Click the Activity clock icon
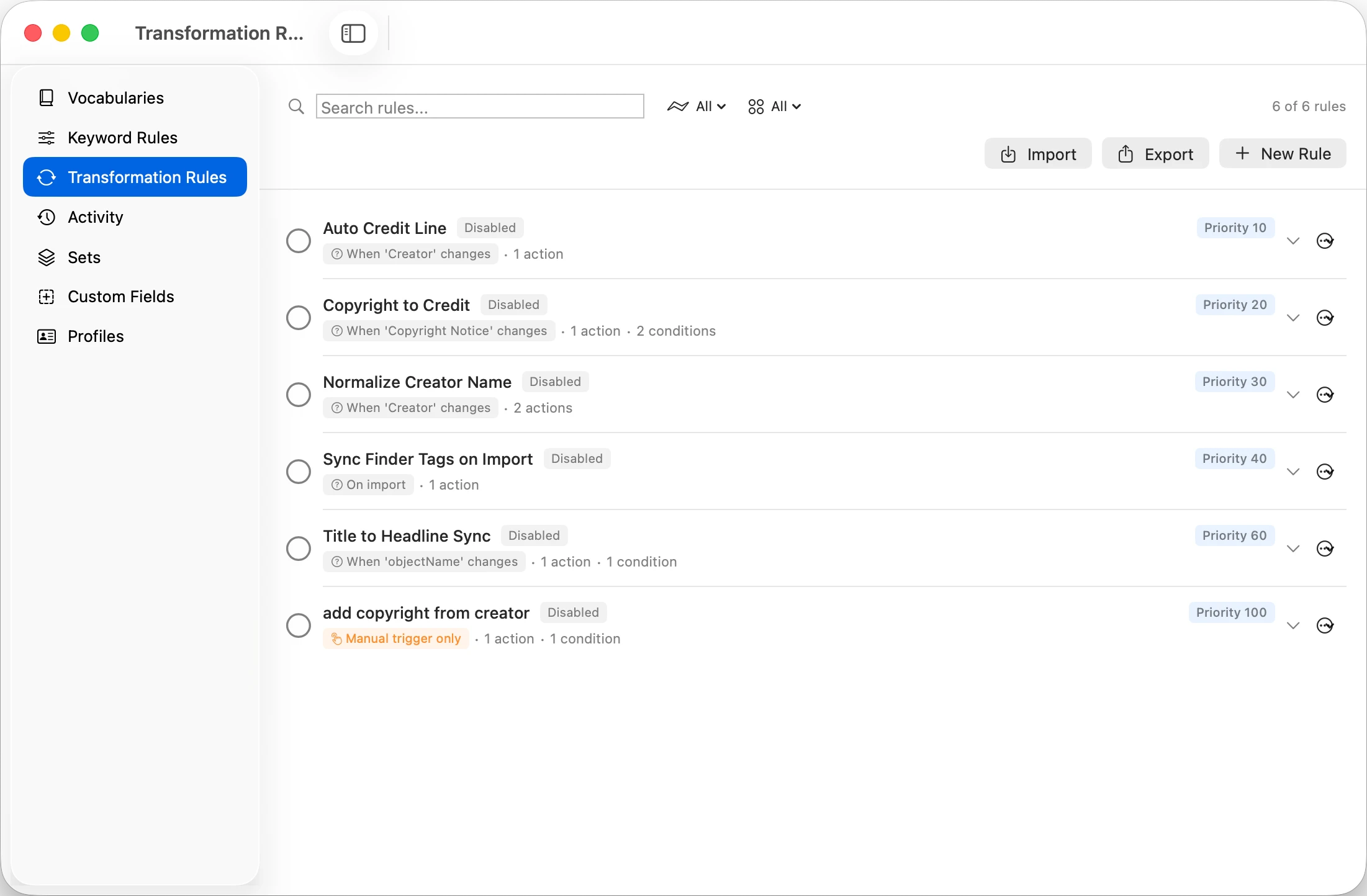Image resolution: width=1367 pixels, height=896 pixels. 47,217
